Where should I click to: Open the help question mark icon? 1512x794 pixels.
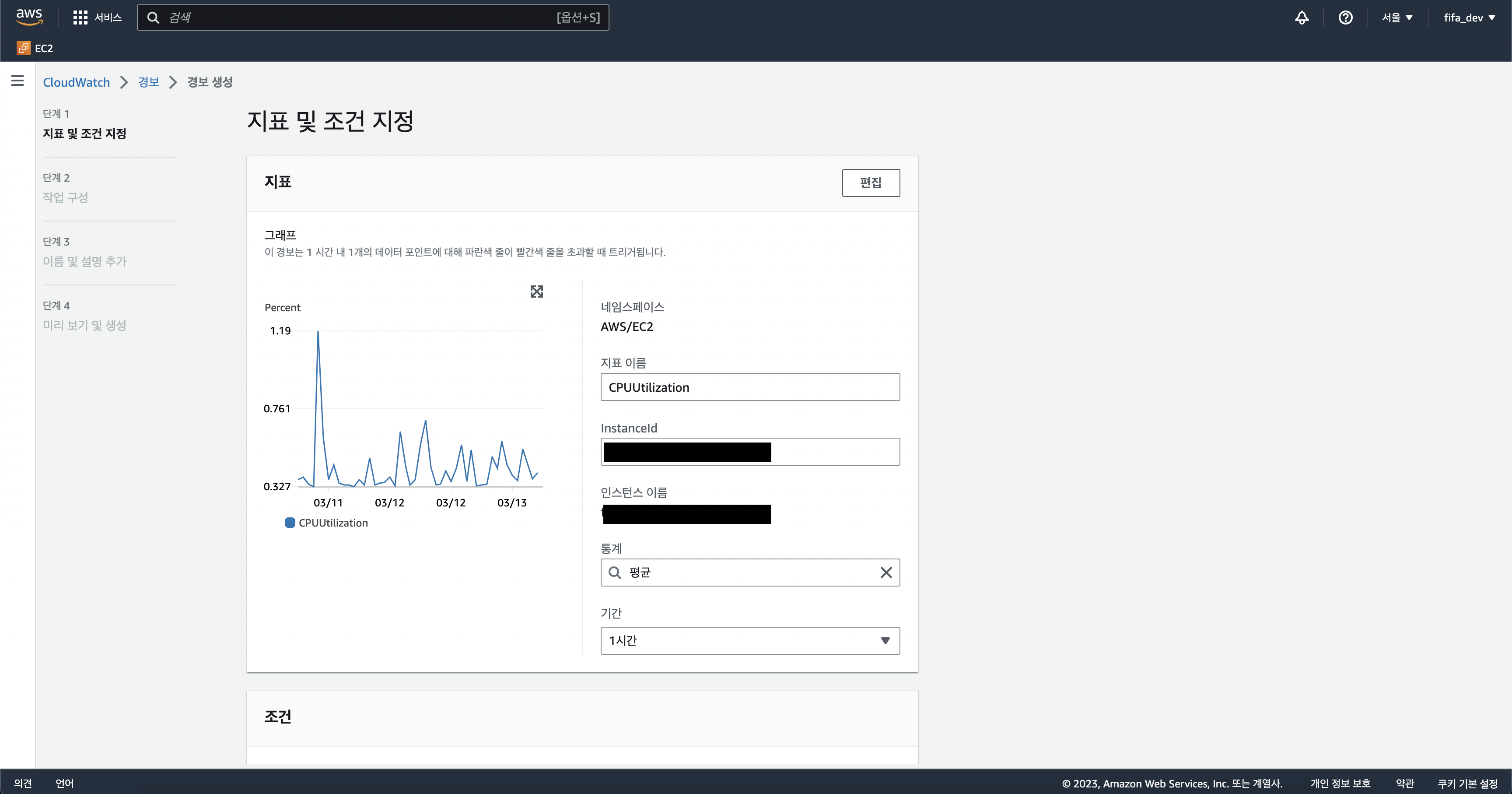[x=1345, y=18]
